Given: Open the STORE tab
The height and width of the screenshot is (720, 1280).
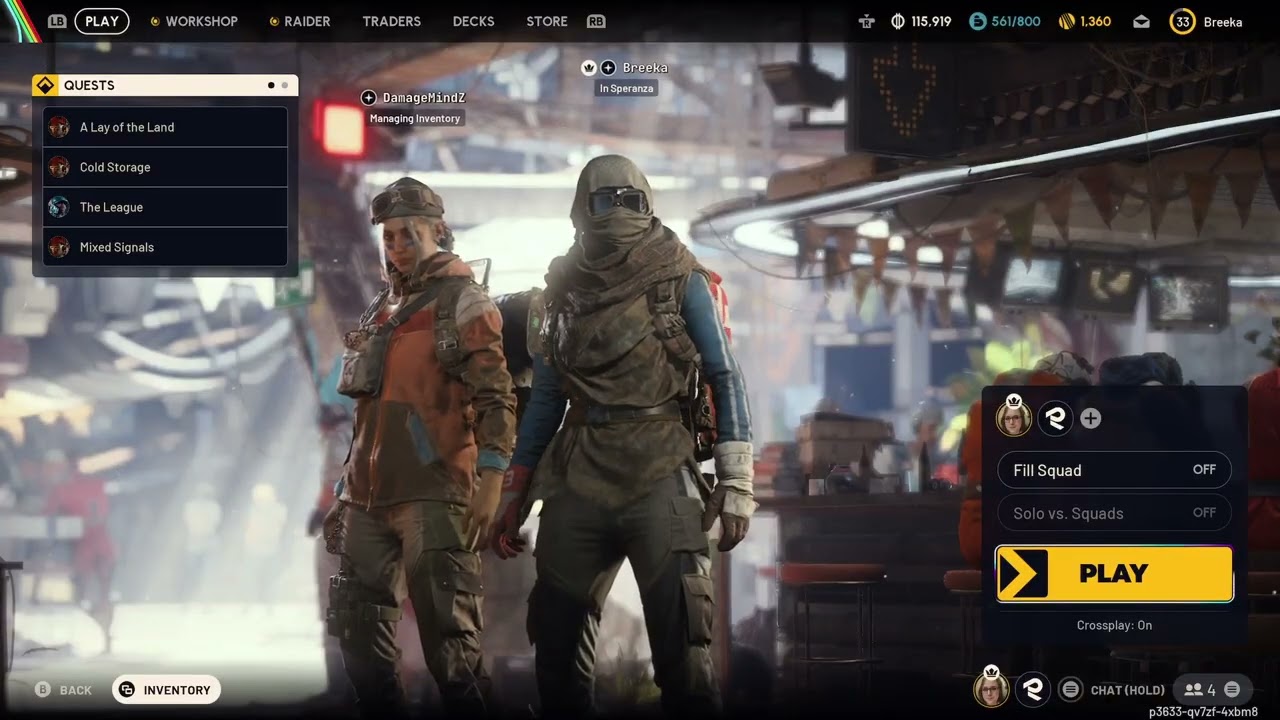Looking at the screenshot, I should click(x=546, y=21).
